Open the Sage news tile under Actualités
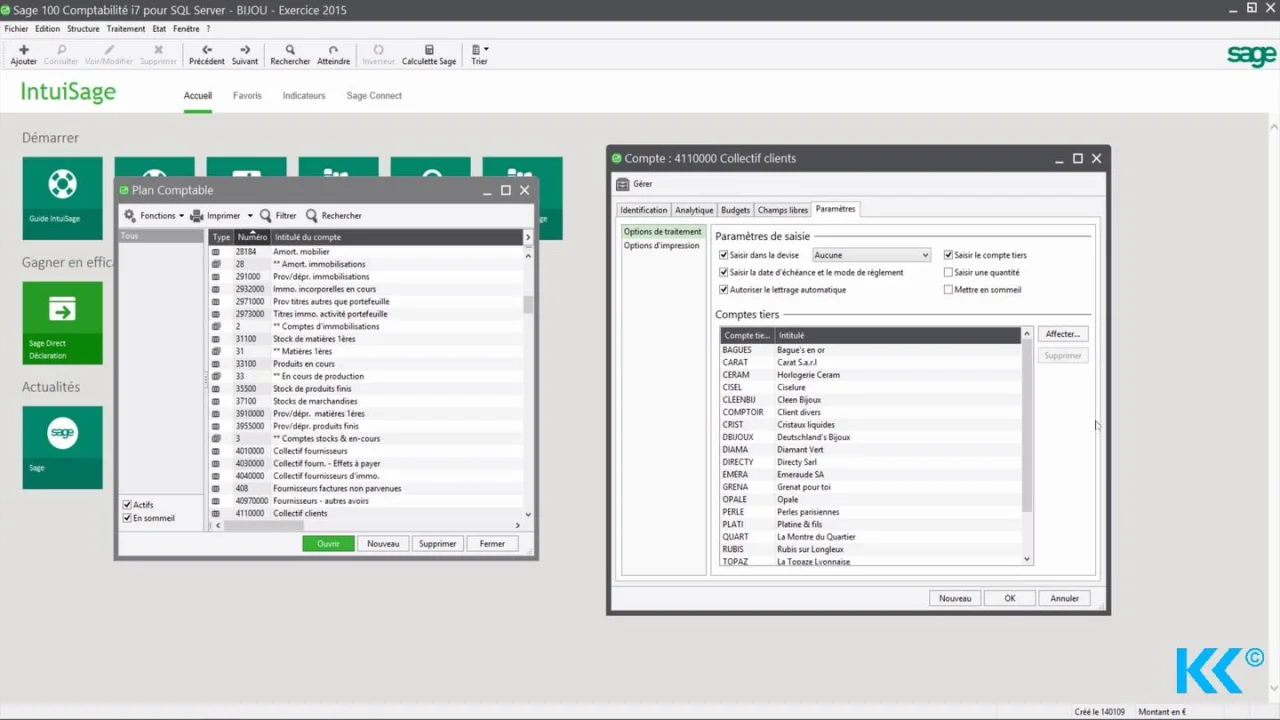Screen dimensions: 1280x720 [x=62, y=447]
